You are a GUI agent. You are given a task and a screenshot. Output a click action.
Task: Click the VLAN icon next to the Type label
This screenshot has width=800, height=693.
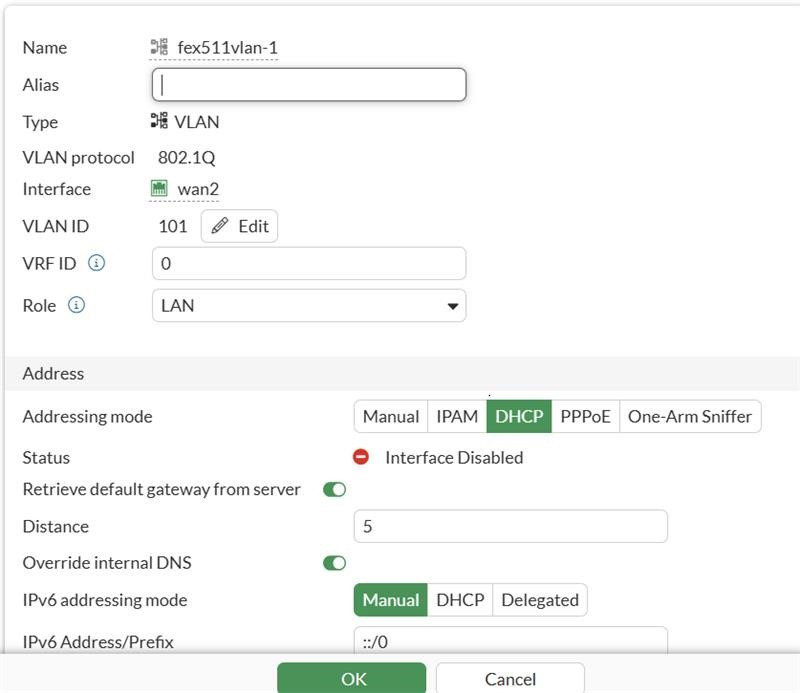160,121
